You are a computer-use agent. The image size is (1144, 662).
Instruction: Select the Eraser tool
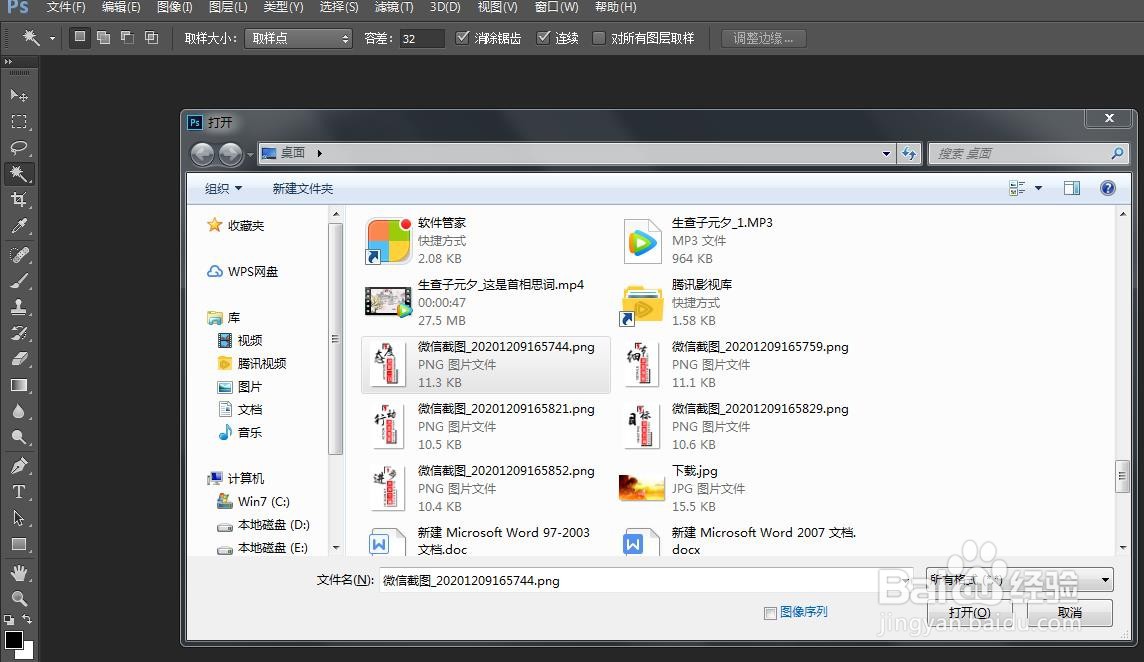pos(19,359)
